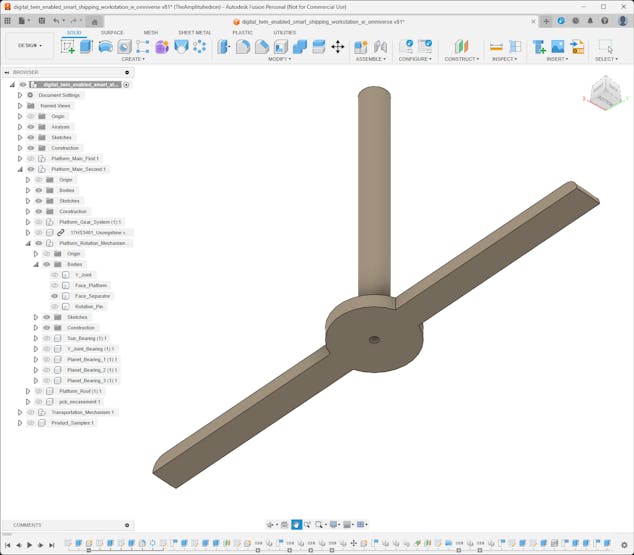Collapse the Platform_Main_Second:1 tree node
Screen dimensions: 634x555
19,169
